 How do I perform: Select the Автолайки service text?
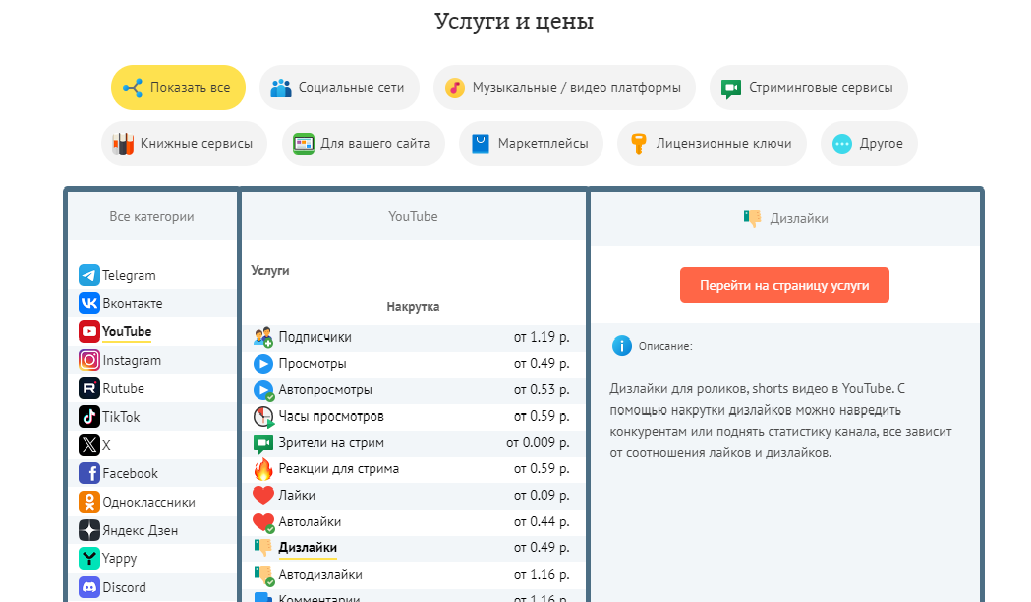pyautogui.click(x=310, y=521)
